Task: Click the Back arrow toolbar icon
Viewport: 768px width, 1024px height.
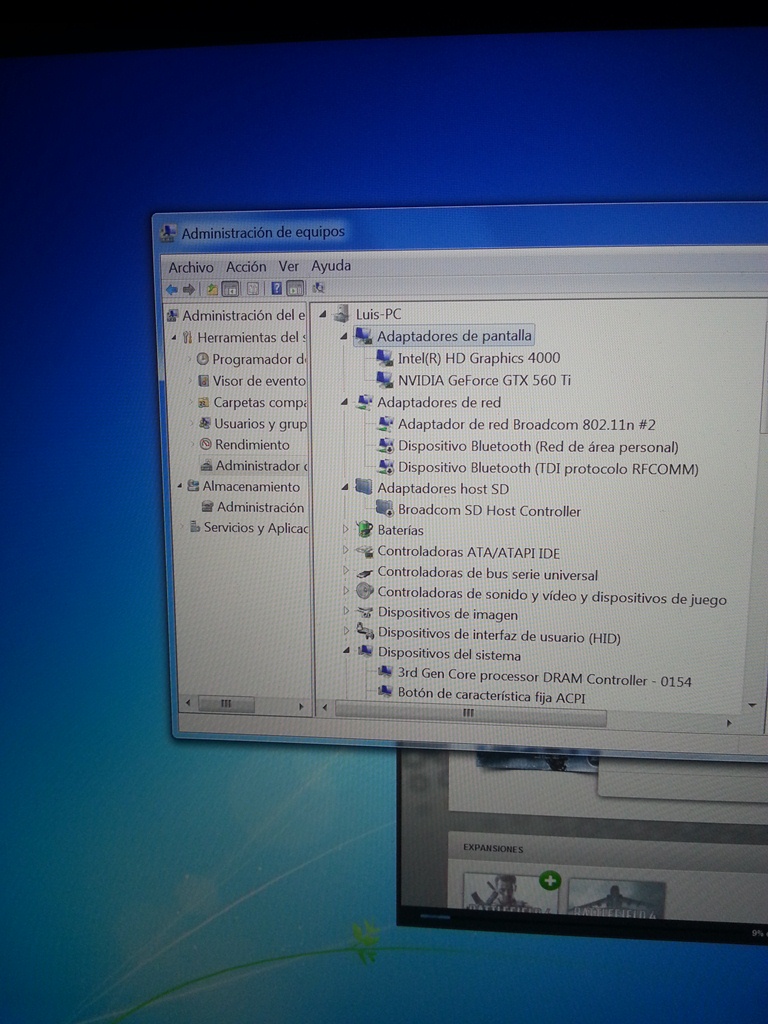Action: [x=172, y=289]
